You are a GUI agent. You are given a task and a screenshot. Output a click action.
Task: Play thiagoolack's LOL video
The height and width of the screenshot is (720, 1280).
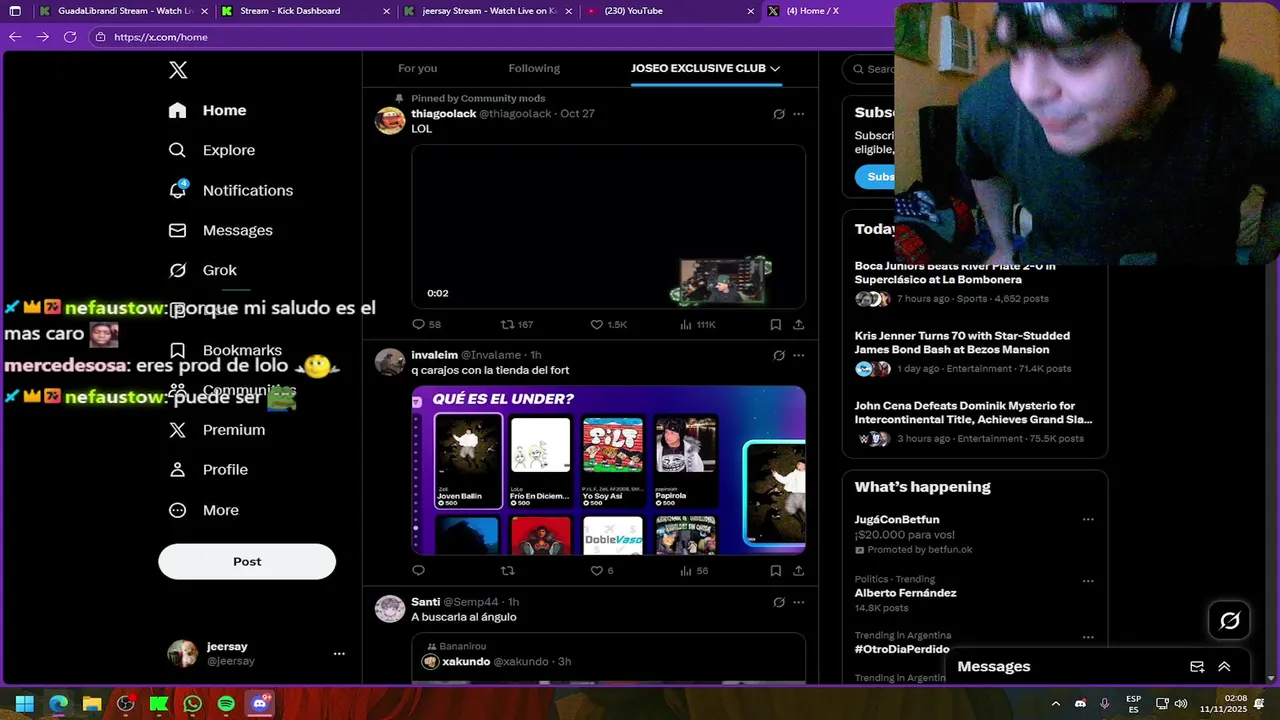point(608,226)
